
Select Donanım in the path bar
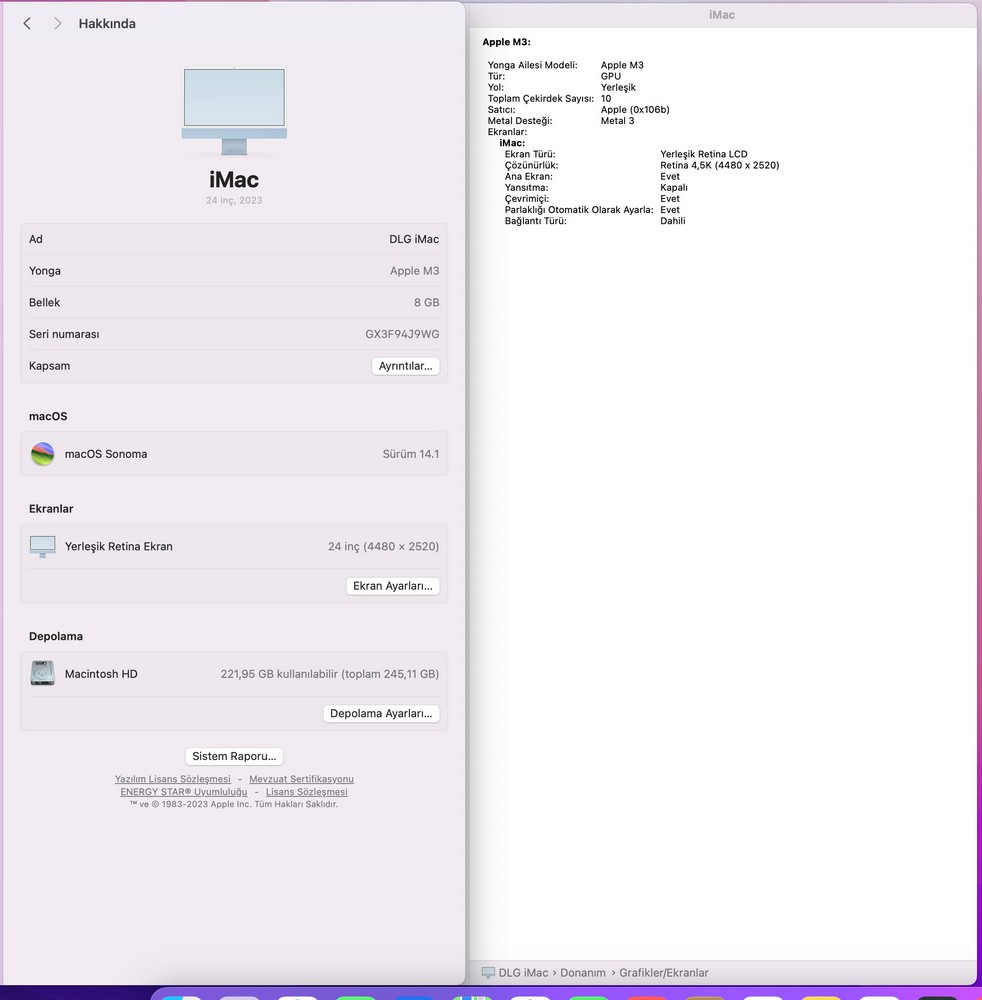[x=583, y=973]
